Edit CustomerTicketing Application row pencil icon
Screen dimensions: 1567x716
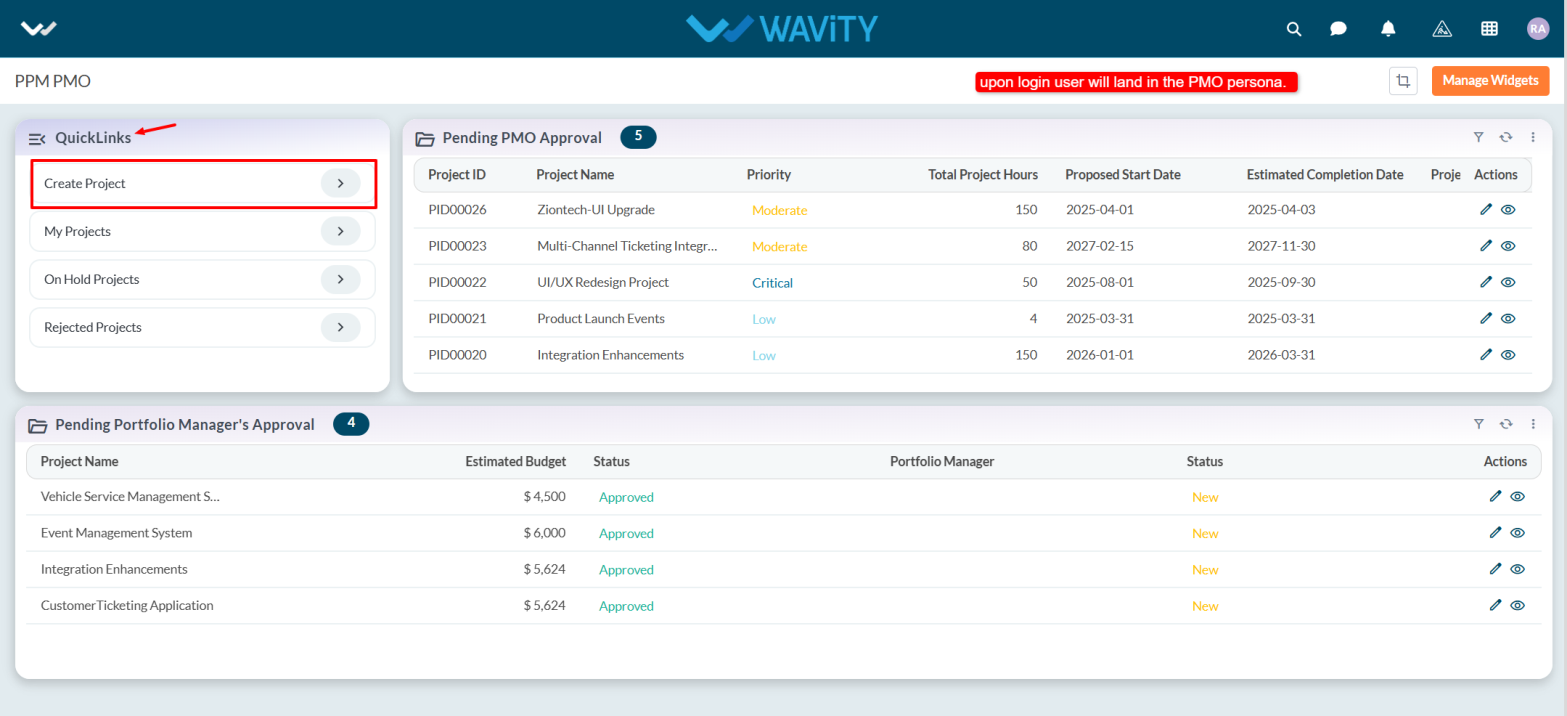click(x=1495, y=604)
